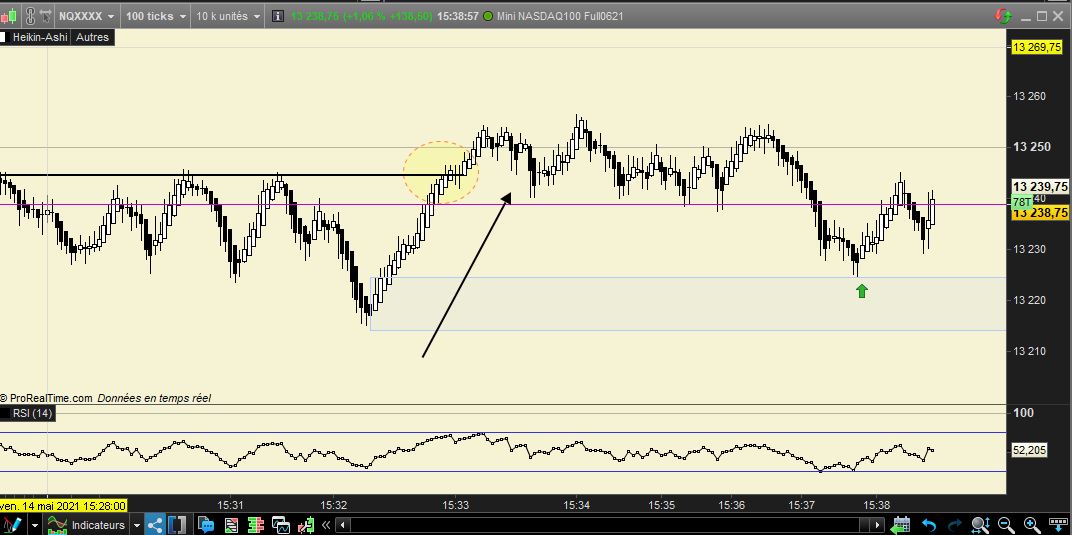Click the RSI scale 100 label

tap(1023, 412)
